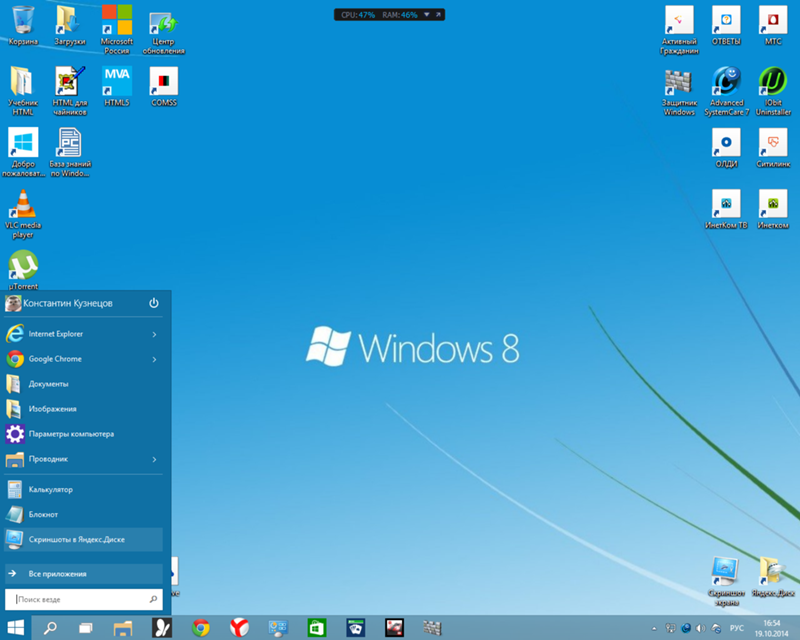The image size is (800, 640).
Task: Open the Windows Store taskbar icon
Action: point(315,628)
